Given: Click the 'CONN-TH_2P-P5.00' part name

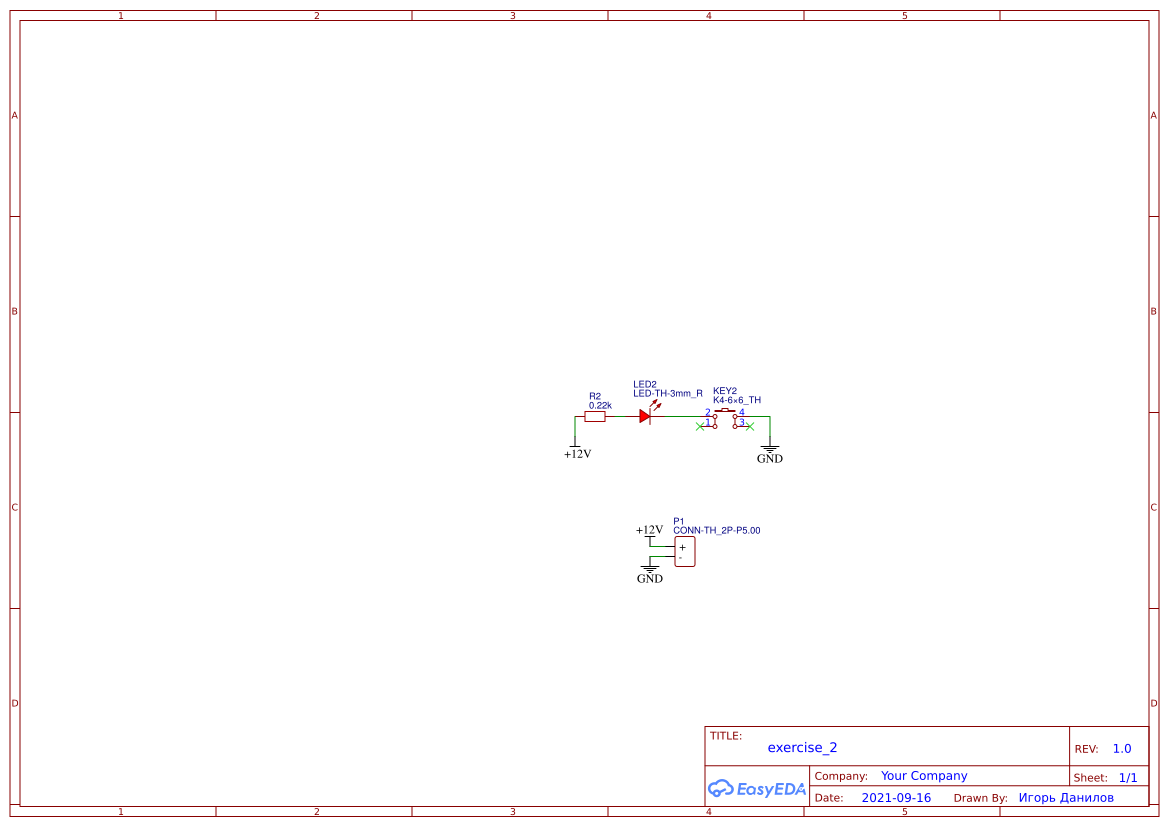Looking at the screenshot, I should tap(716, 531).
